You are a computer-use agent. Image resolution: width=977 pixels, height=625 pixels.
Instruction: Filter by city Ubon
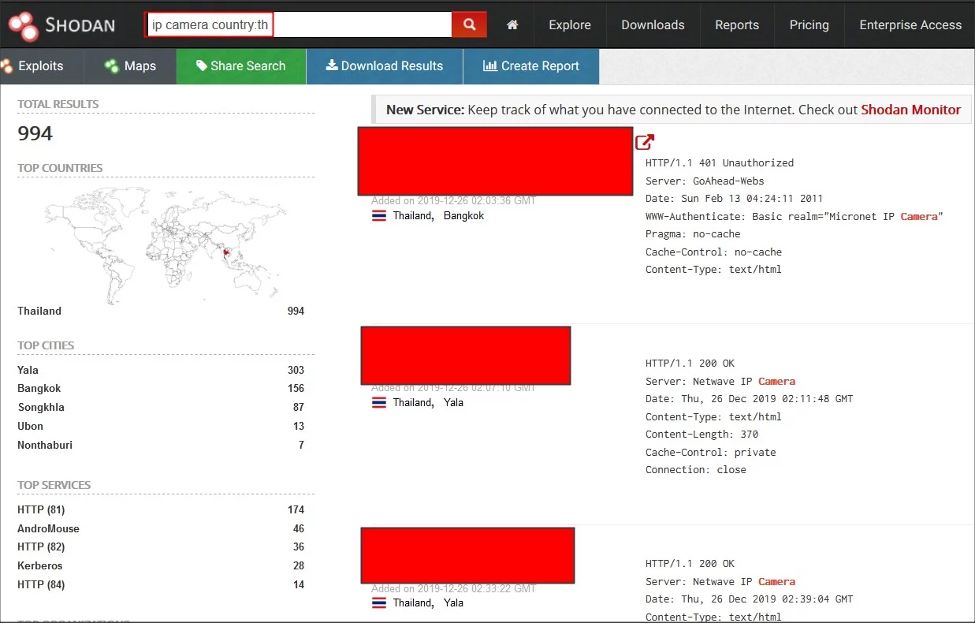[31, 426]
